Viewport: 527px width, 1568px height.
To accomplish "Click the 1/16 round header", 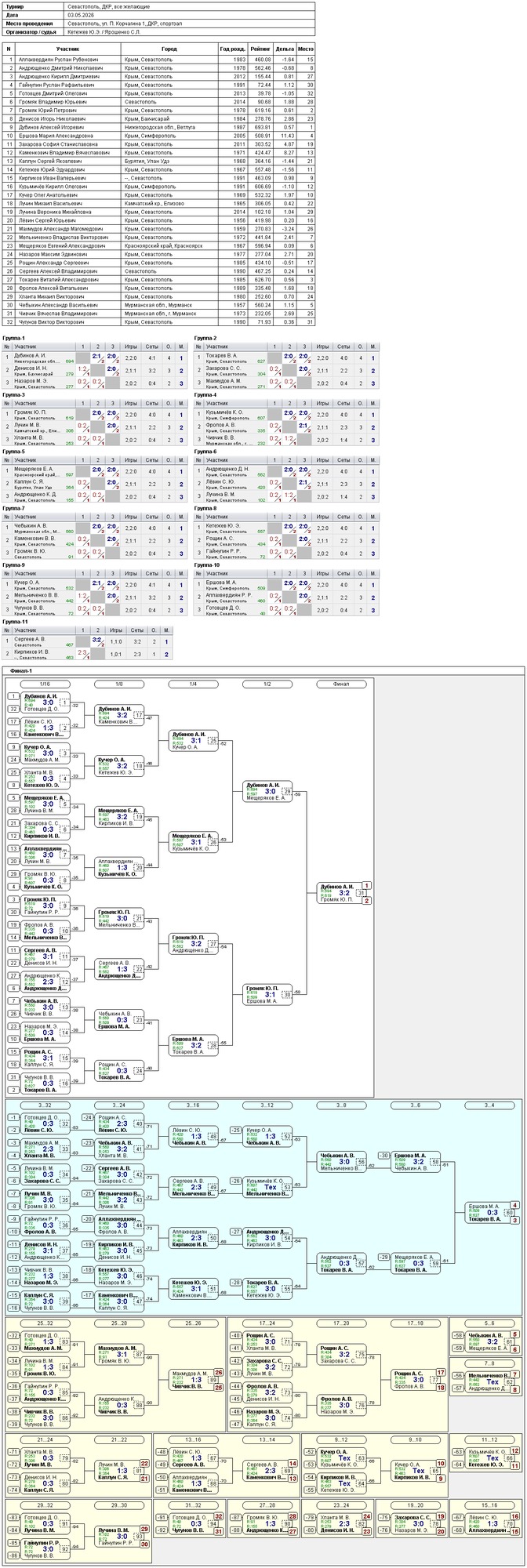I will [46, 684].
